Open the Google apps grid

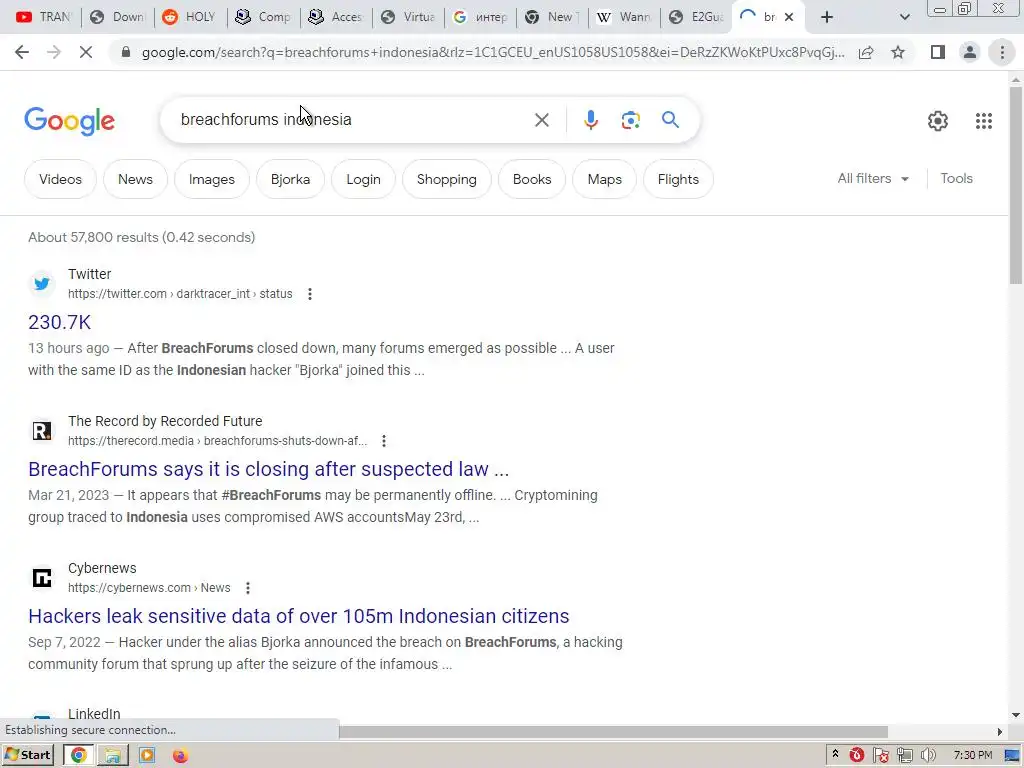[x=984, y=121]
